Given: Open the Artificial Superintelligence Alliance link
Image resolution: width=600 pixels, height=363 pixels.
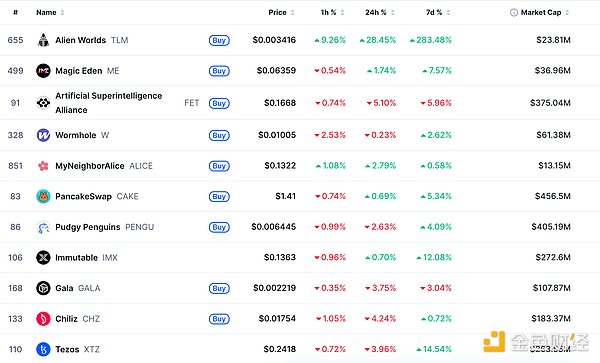Looking at the screenshot, I should 109,103.
